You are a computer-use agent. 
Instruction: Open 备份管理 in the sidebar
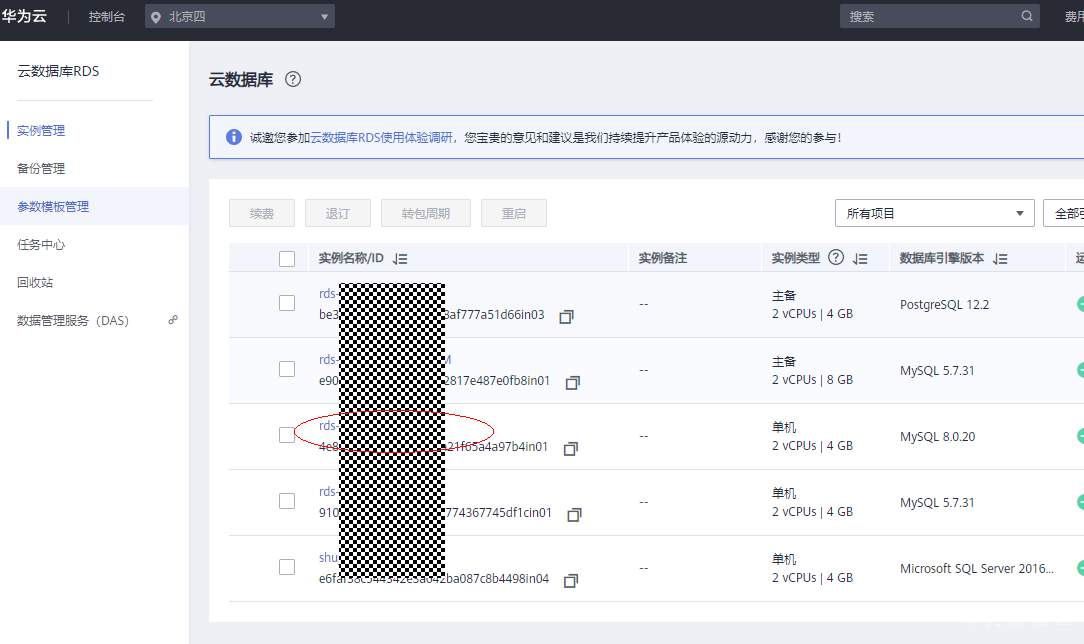(41, 169)
